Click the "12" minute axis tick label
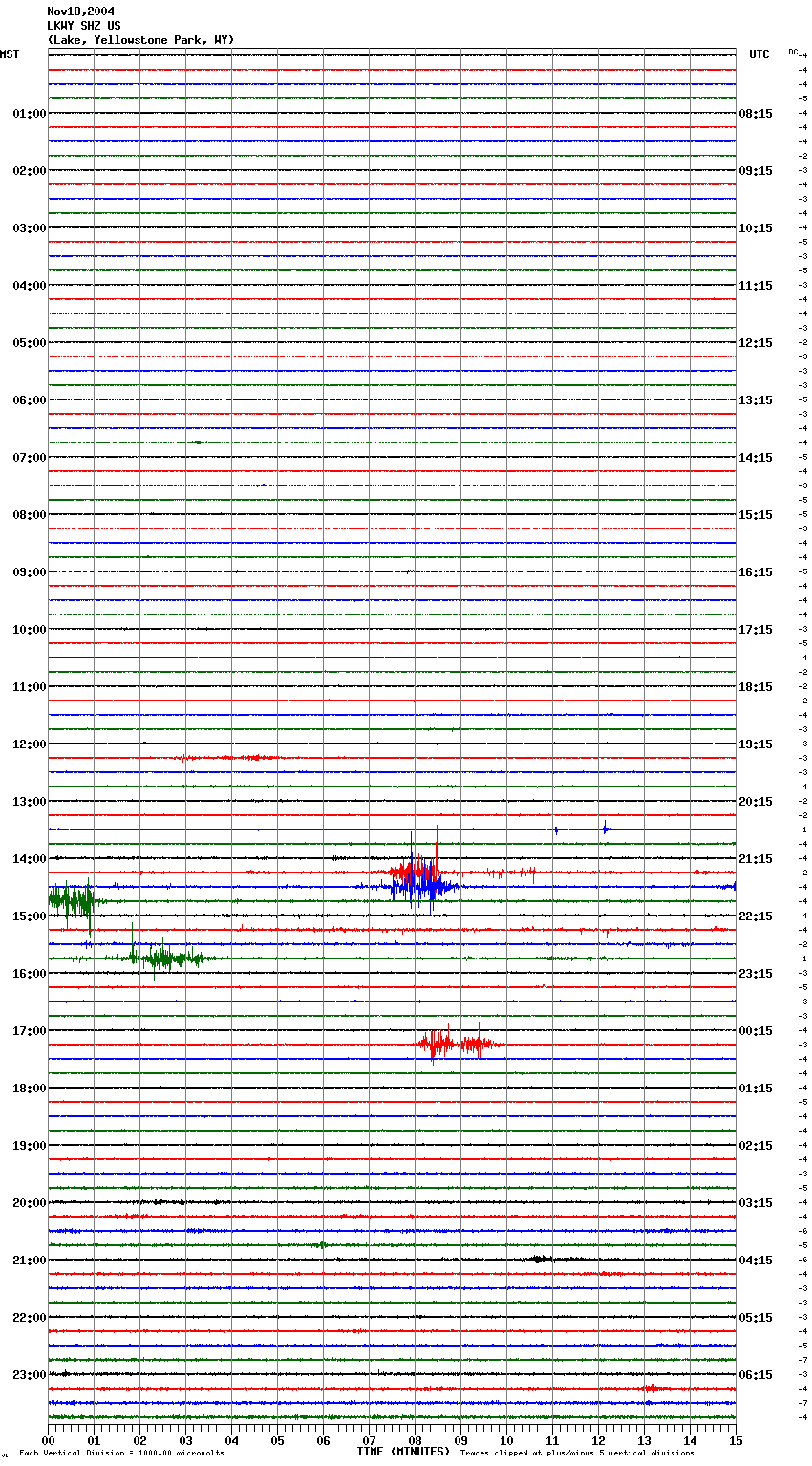 [x=598, y=1440]
